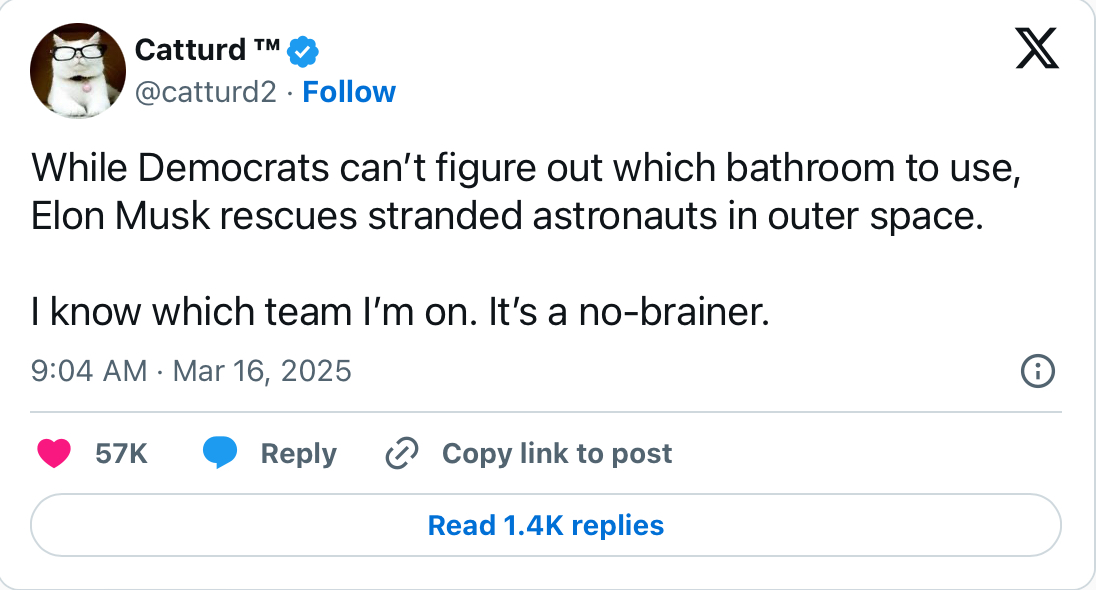Follow the @catturd2 account

point(349,92)
